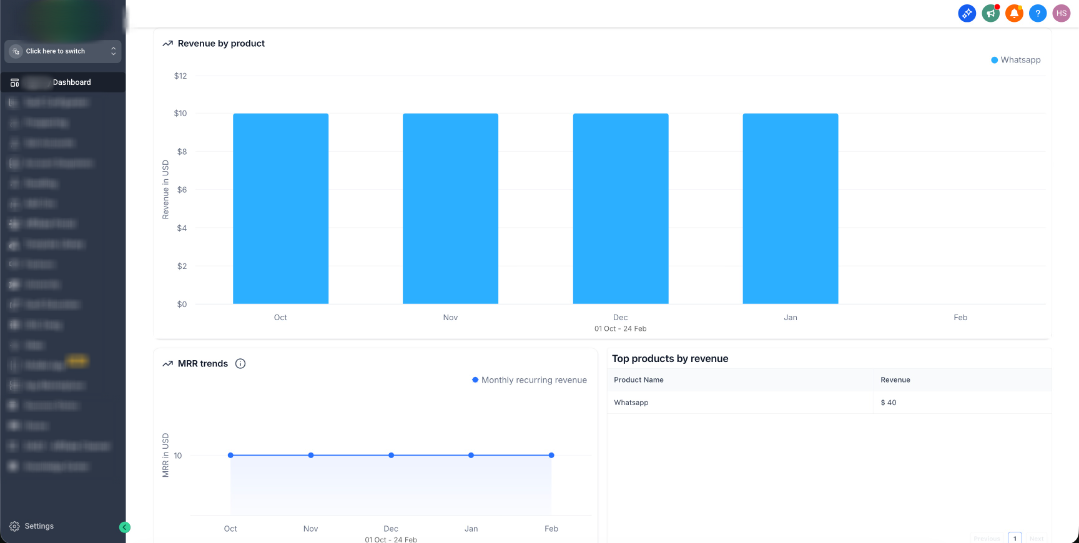Open announcements via the megaphone icon
The image size is (1079, 543).
(x=991, y=12)
